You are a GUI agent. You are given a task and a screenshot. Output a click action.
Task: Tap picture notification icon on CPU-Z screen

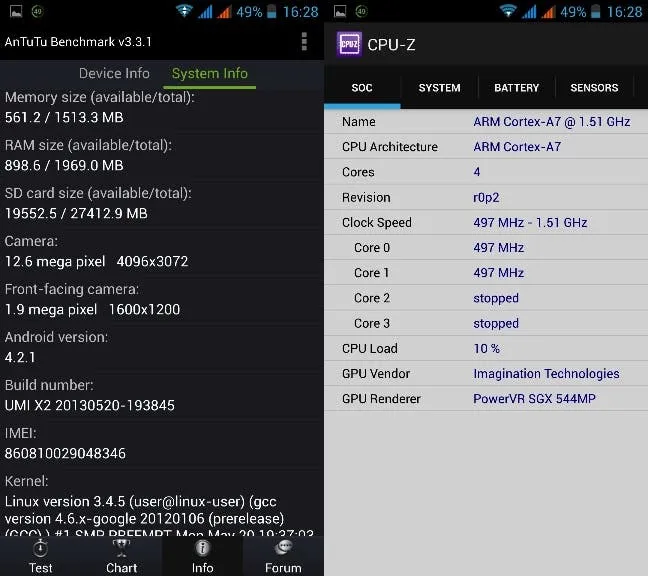pos(340,12)
